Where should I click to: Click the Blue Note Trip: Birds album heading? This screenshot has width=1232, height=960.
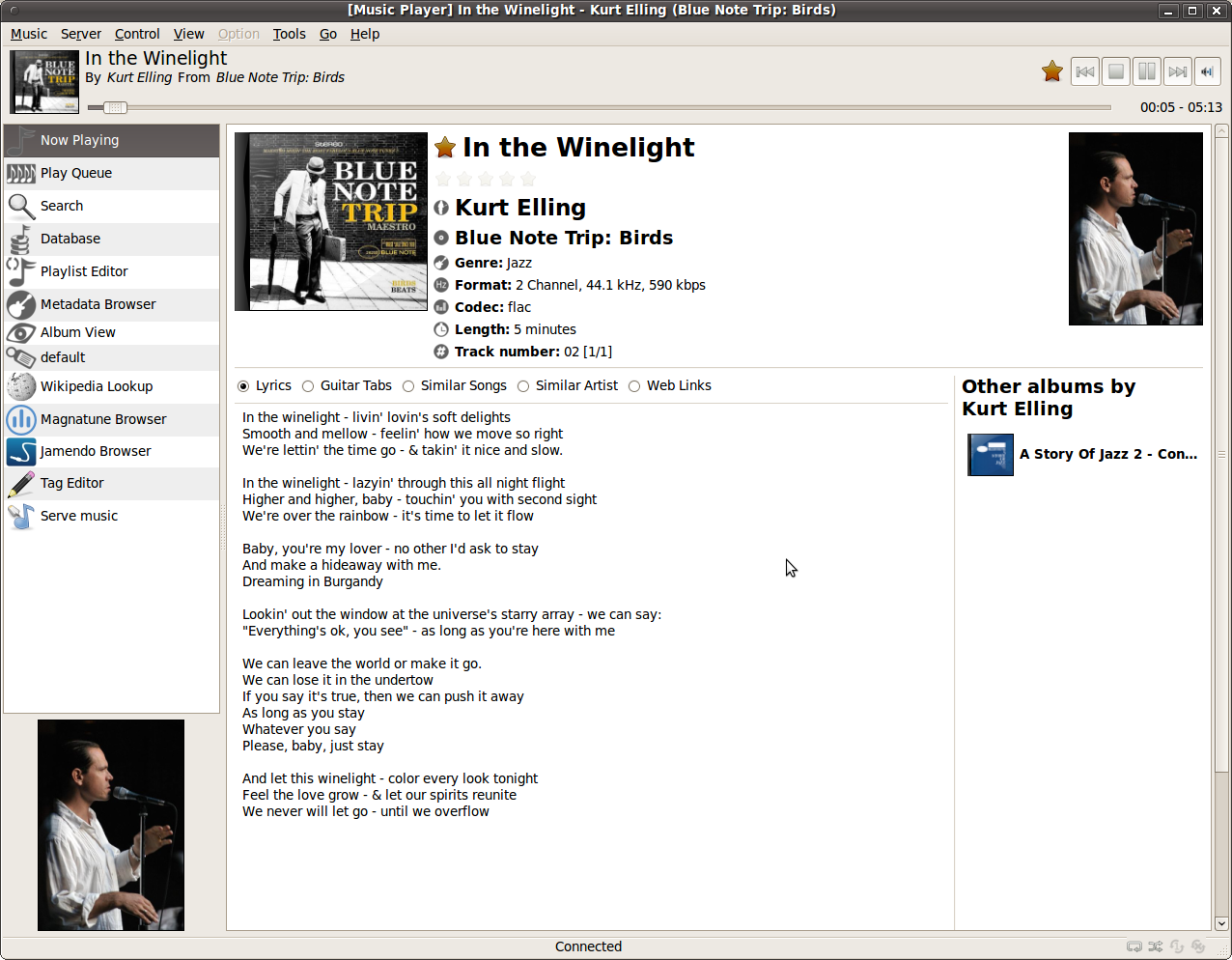564,238
